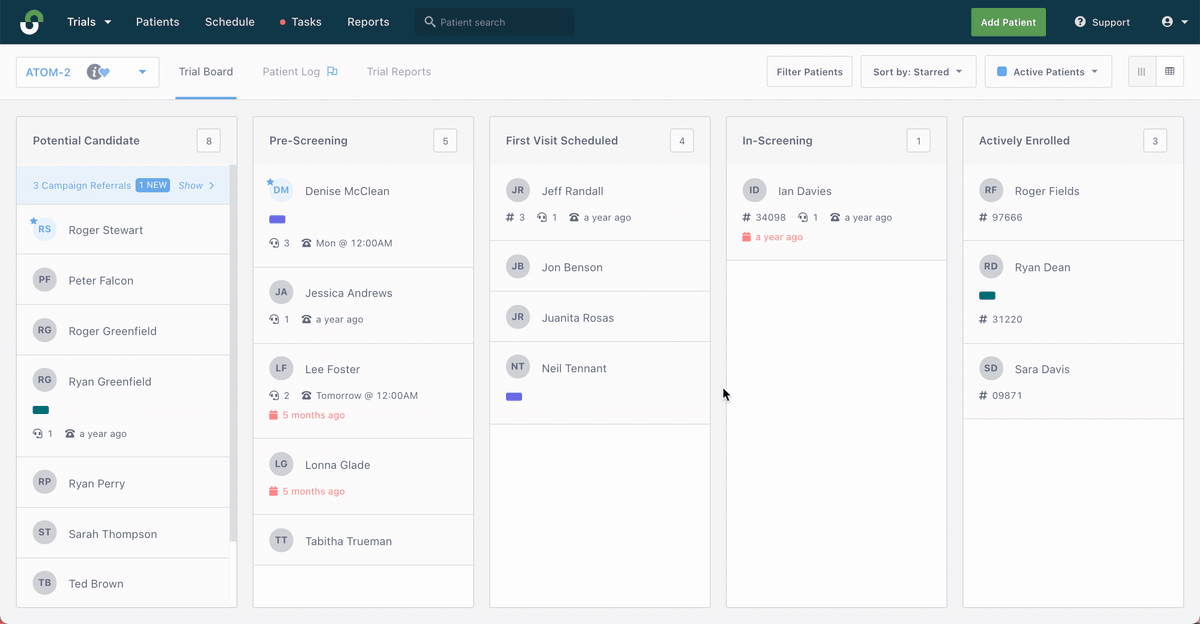Open the Sort by: Starred dropdown

(x=918, y=72)
